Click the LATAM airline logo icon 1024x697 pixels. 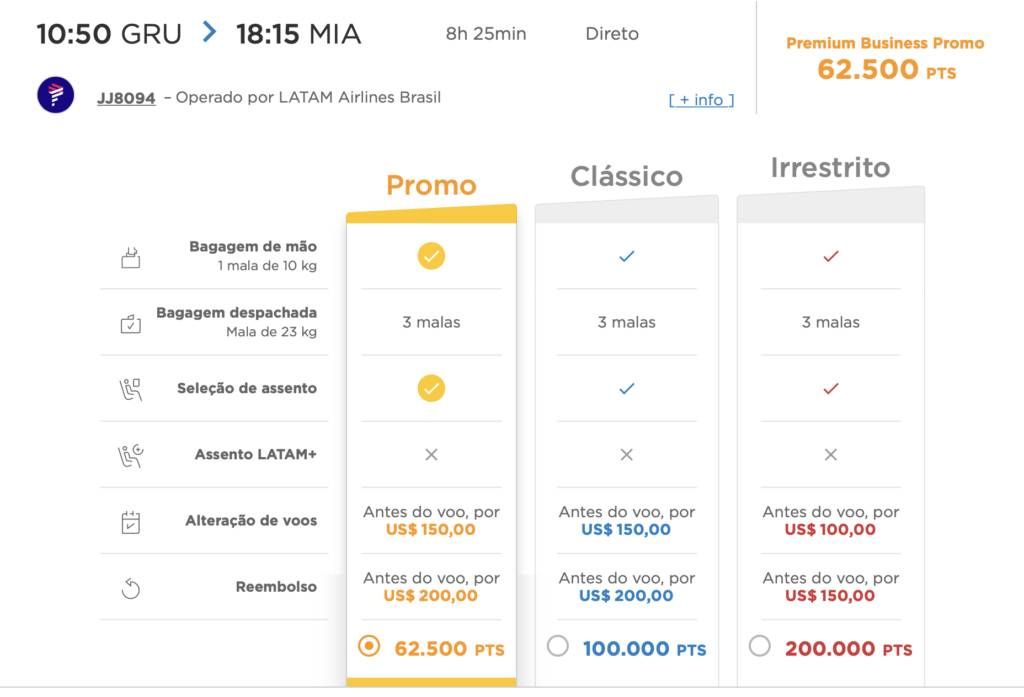(56, 95)
